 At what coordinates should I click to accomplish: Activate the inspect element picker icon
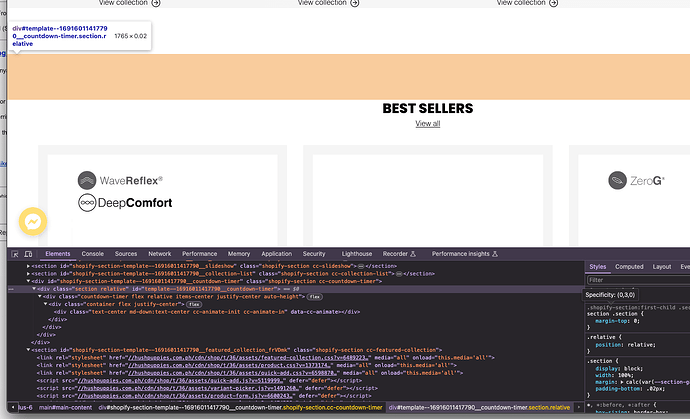15,254
